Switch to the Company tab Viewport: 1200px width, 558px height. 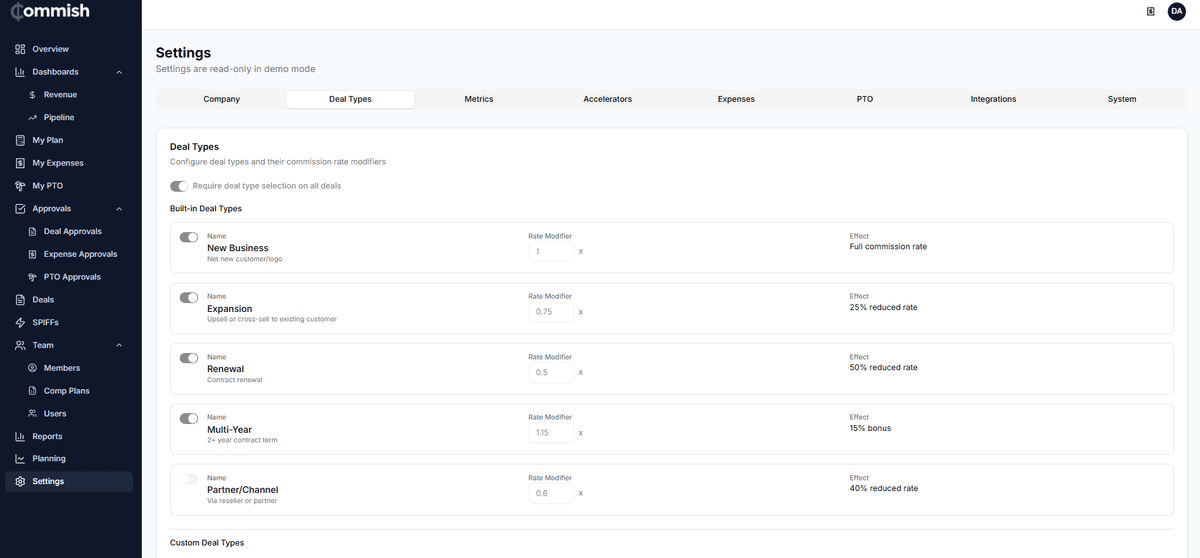[x=222, y=99]
